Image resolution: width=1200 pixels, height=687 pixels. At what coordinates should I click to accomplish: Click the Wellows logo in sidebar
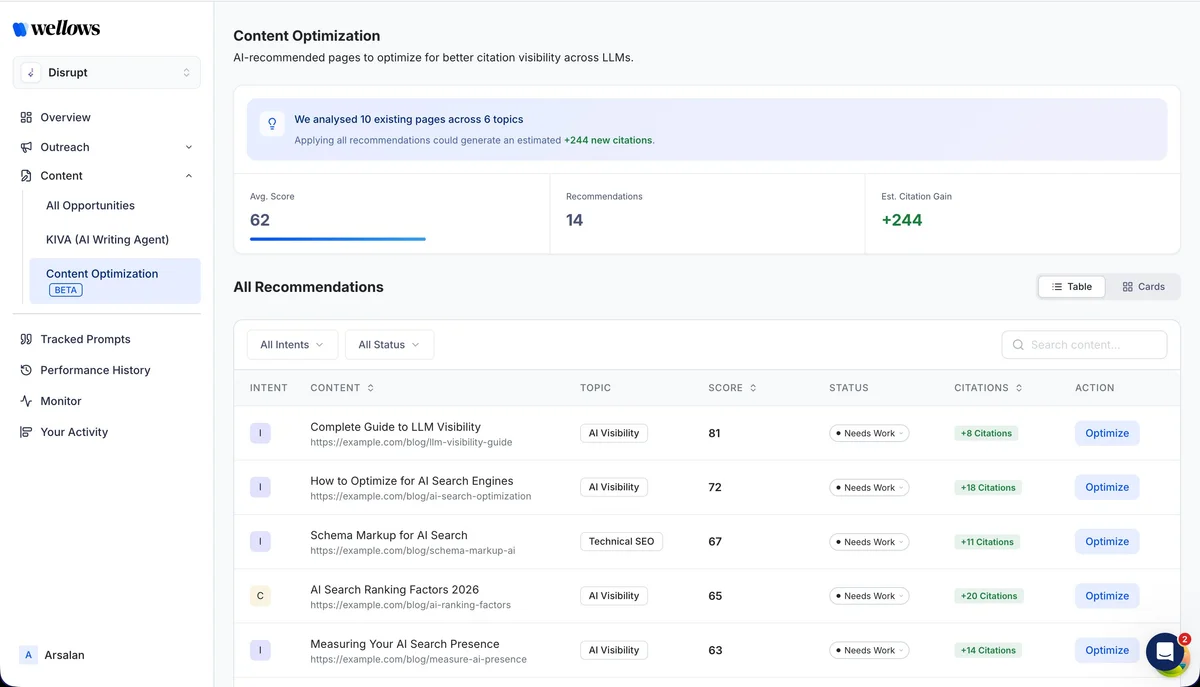(56, 29)
